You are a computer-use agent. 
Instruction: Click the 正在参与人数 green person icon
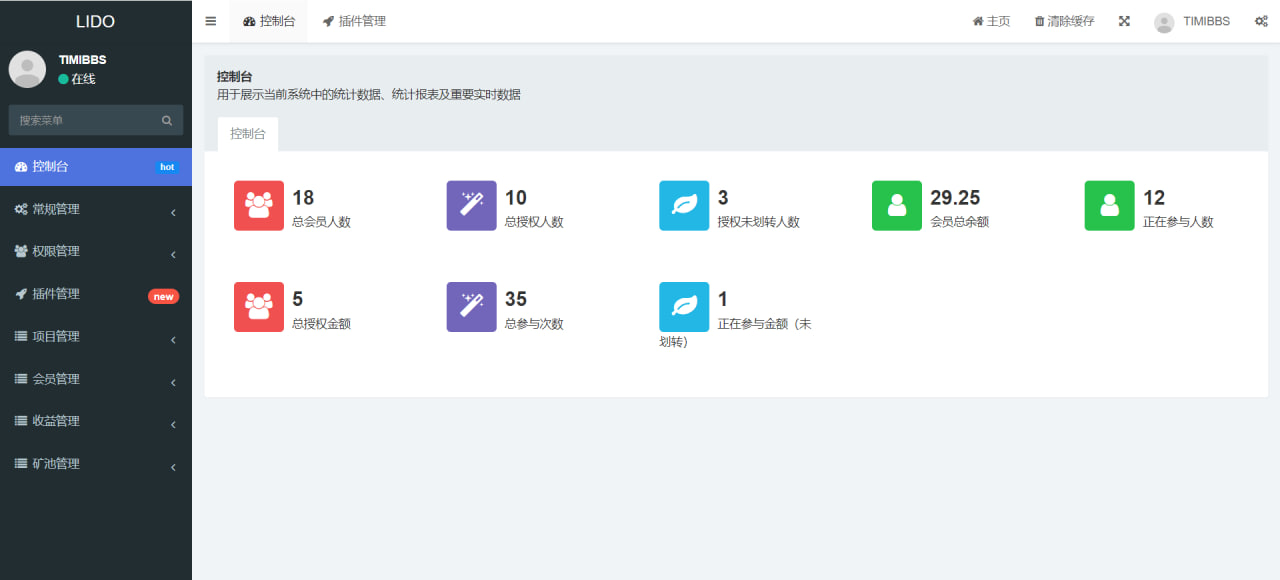(x=1109, y=205)
